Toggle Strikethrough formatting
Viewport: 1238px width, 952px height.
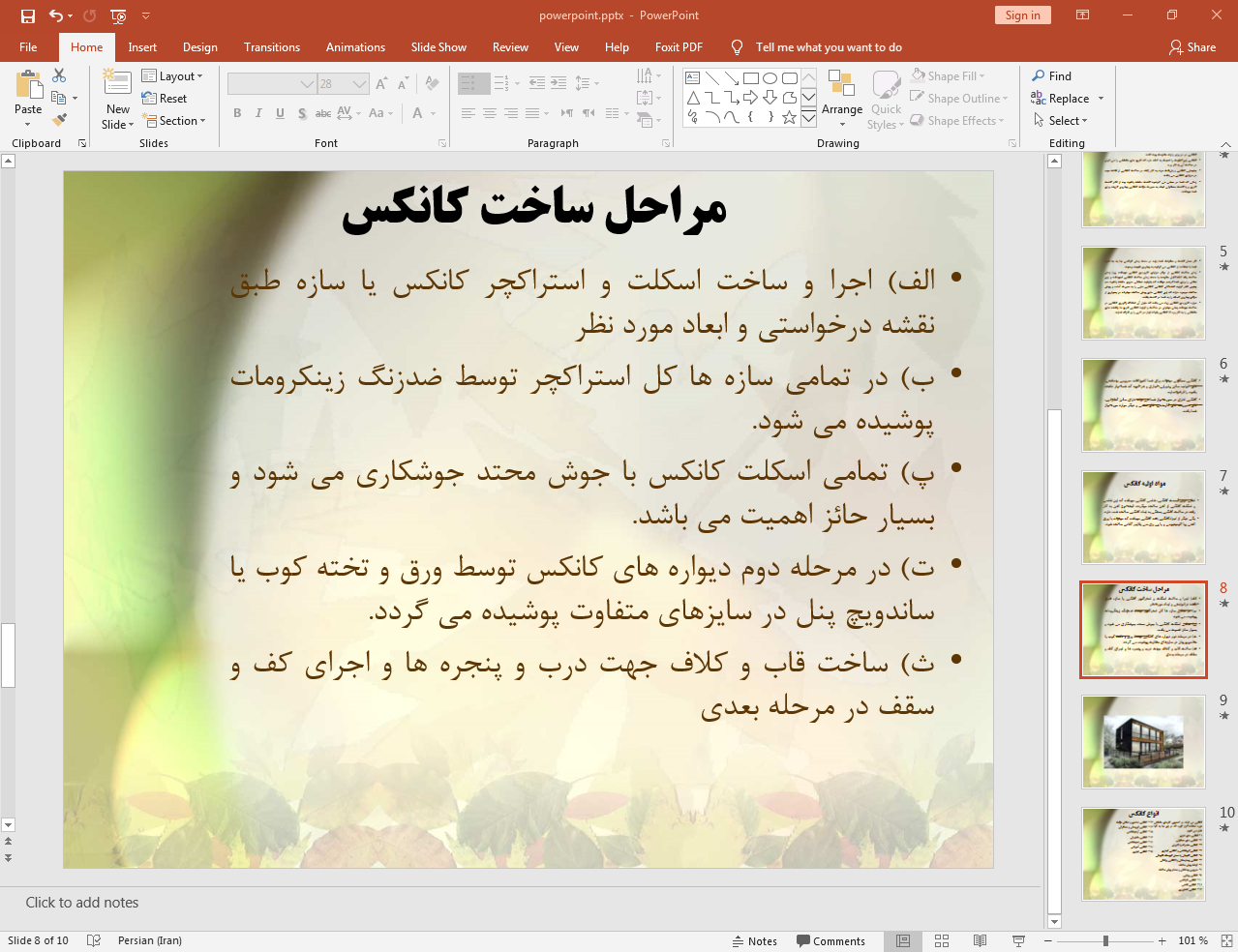[323, 113]
